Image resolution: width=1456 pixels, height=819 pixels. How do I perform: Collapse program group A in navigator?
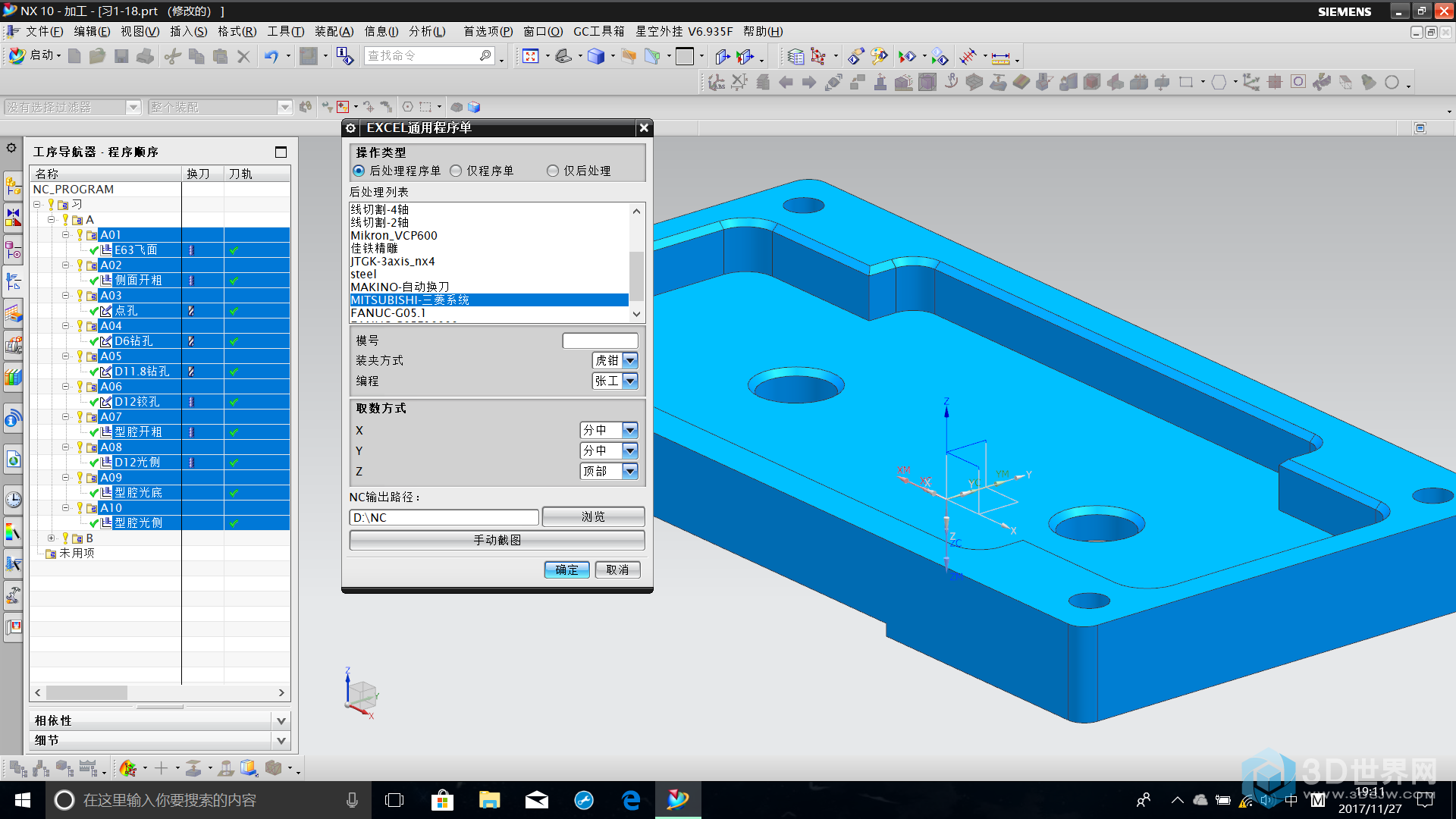tap(52, 219)
